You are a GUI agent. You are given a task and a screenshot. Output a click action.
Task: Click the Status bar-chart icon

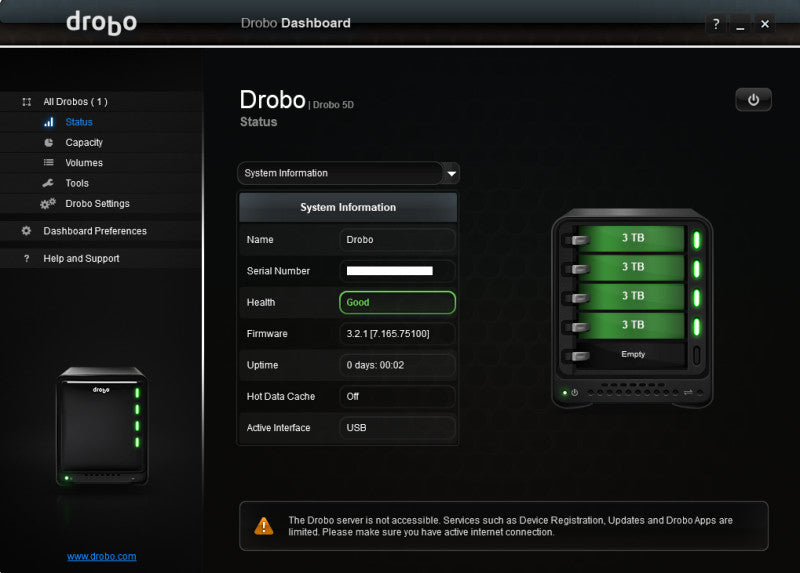click(x=48, y=122)
